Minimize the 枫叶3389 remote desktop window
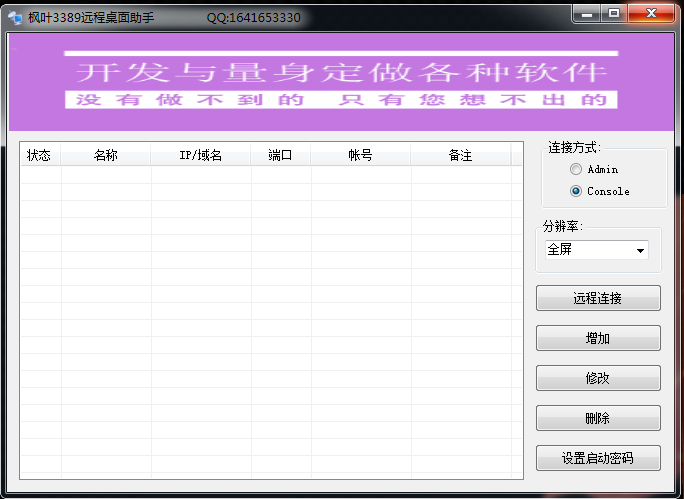 click(x=588, y=13)
